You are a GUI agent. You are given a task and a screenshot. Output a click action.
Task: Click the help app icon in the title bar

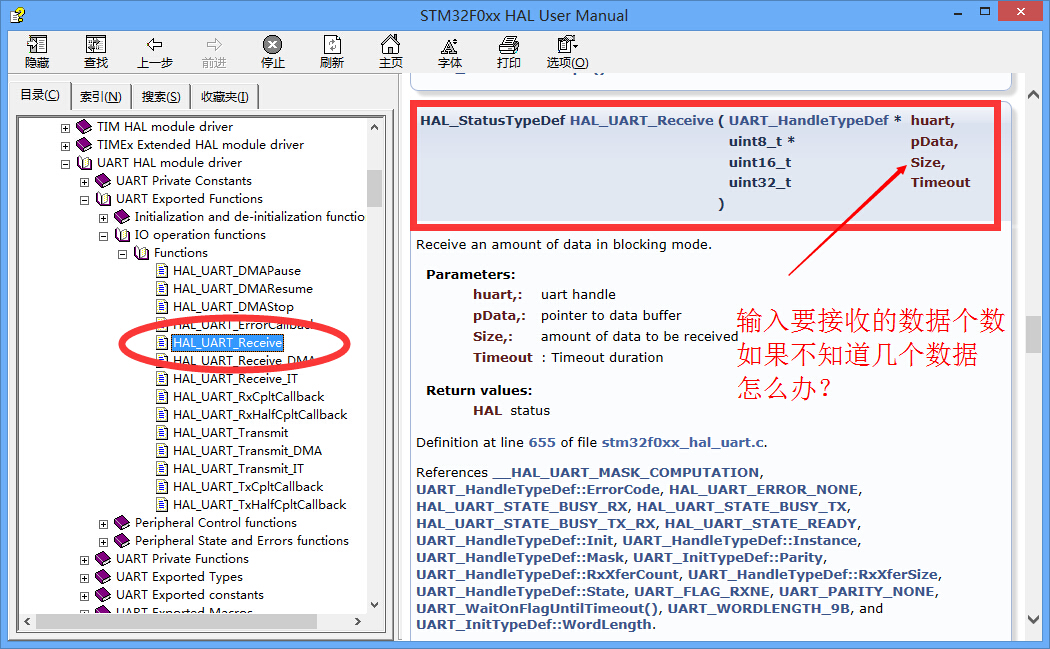(18, 15)
